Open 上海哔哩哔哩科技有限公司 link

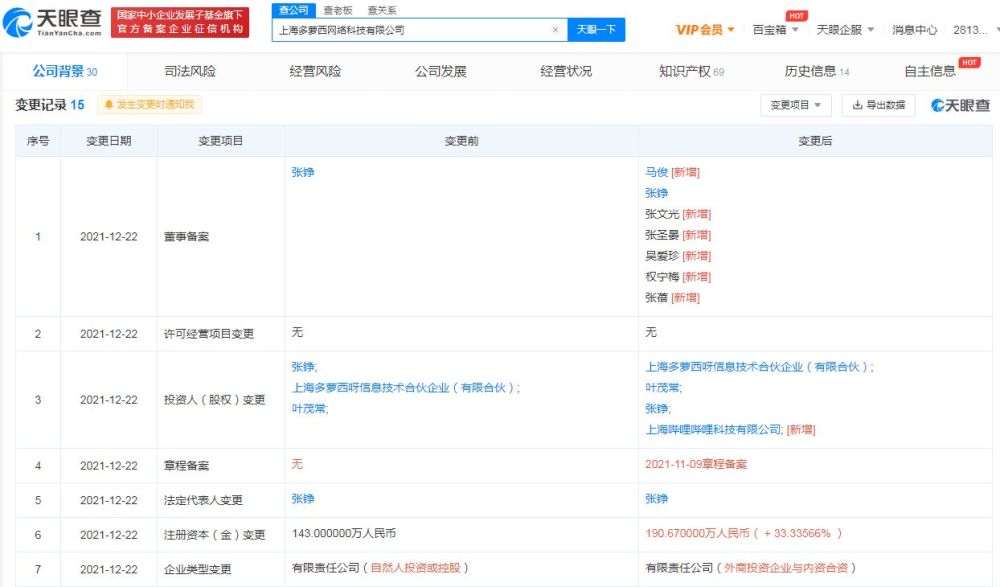(713, 429)
